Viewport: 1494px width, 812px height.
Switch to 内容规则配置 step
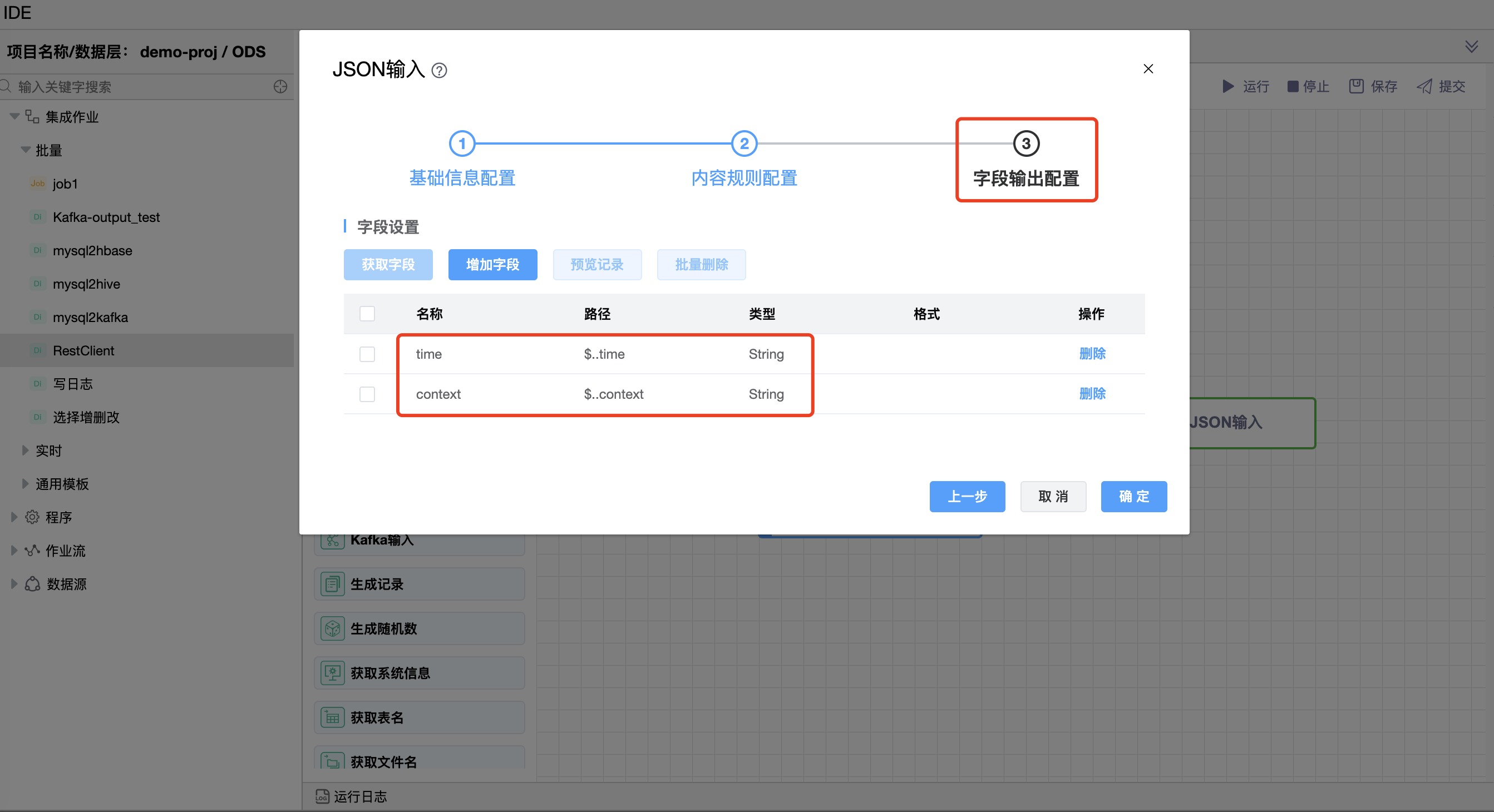744,178
